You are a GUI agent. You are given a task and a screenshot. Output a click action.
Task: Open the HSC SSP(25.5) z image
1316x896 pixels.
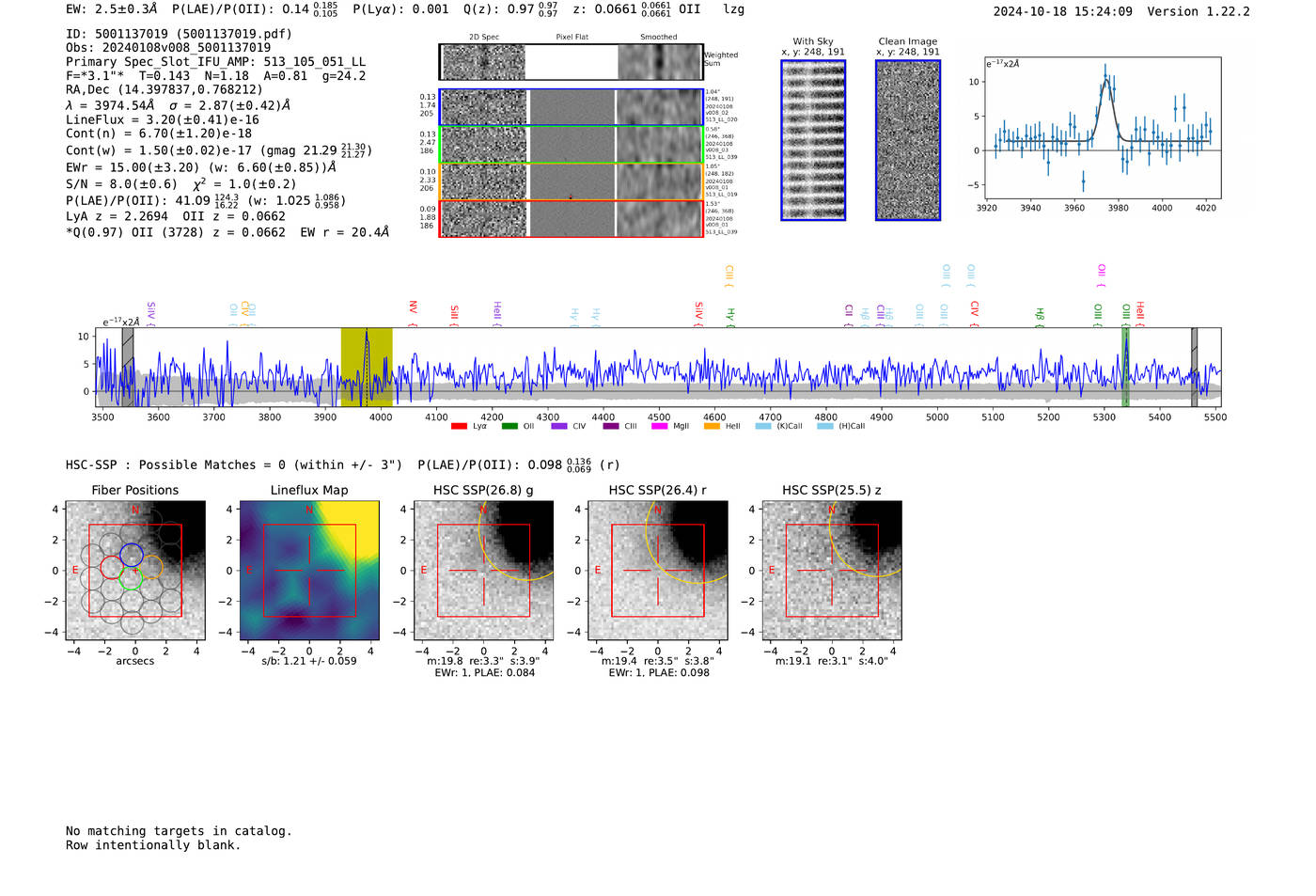pyautogui.click(x=832, y=571)
